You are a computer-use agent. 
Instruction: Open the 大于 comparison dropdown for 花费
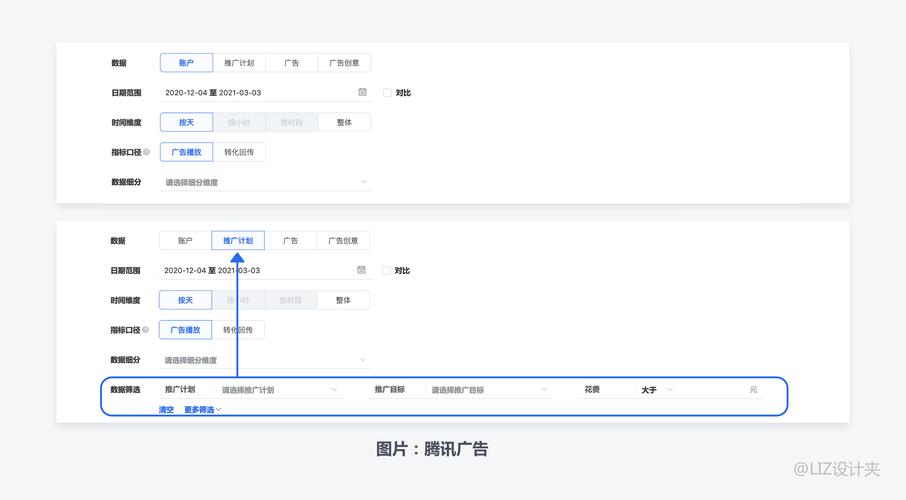(656, 390)
